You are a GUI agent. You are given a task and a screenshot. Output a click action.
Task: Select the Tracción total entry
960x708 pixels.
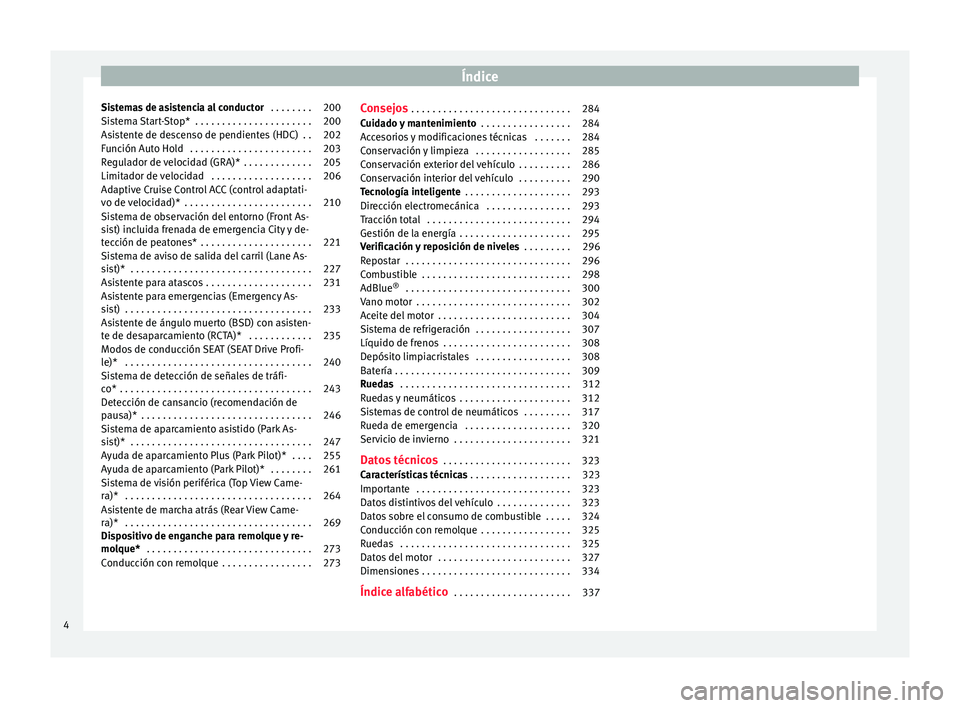pyautogui.click(x=389, y=219)
